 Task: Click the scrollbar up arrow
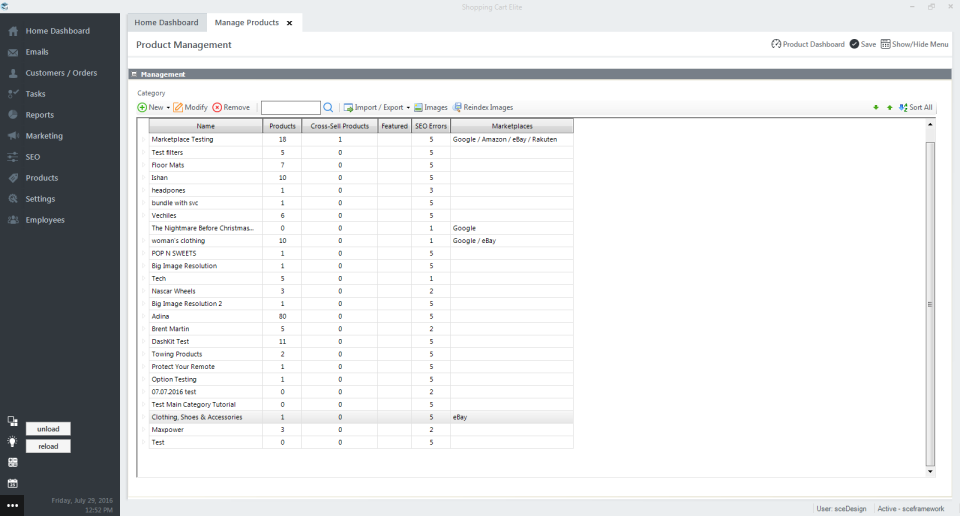click(x=930, y=125)
